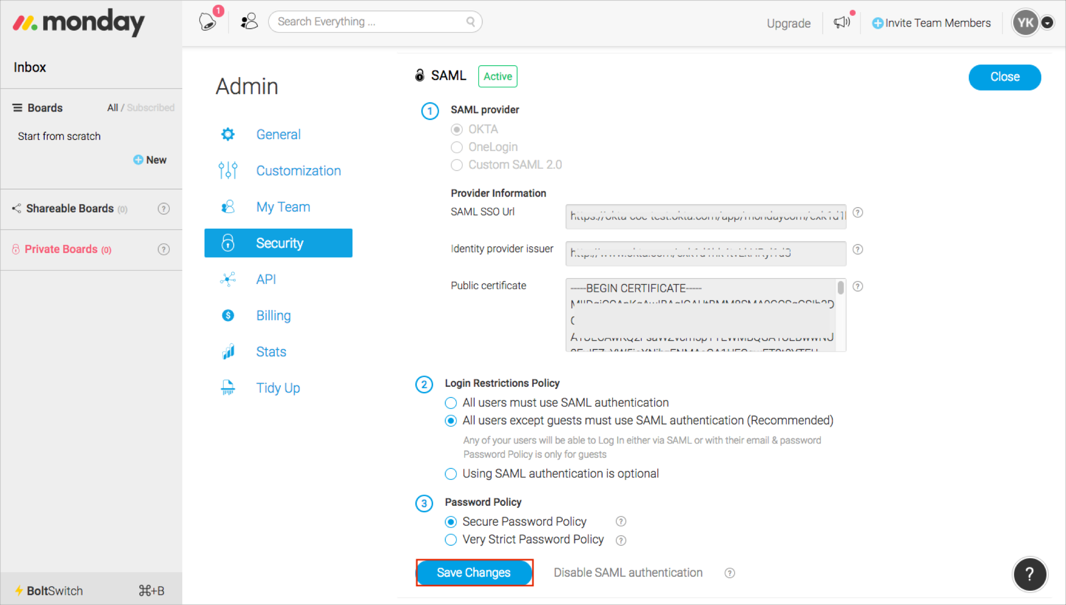The height and width of the screenshot is (605, 1066).
Task: Click the Public certificate text area scrollbar
Action: click(840, 290)
